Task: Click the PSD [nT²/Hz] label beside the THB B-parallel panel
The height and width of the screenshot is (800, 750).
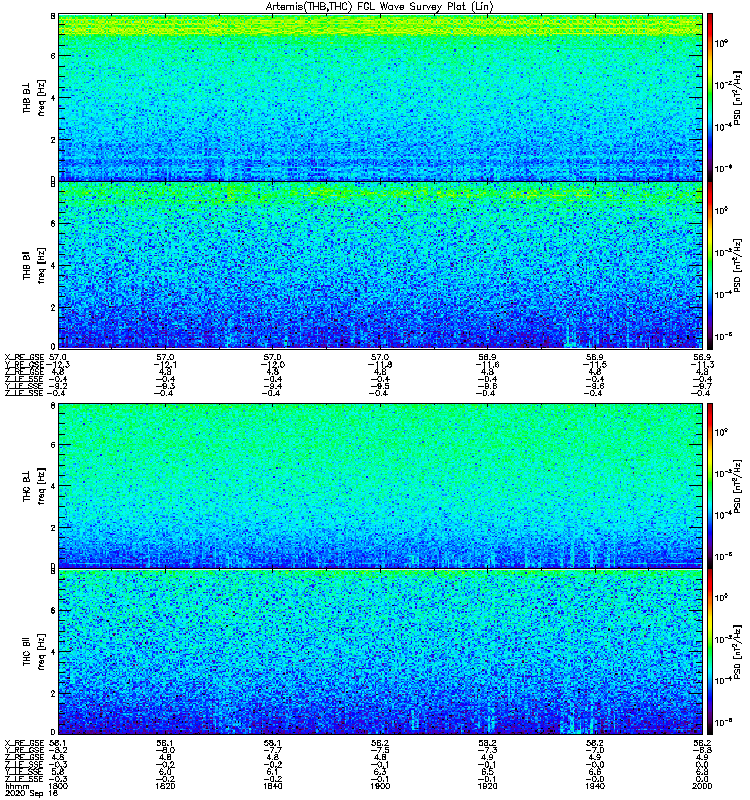Action: point(737,265)
